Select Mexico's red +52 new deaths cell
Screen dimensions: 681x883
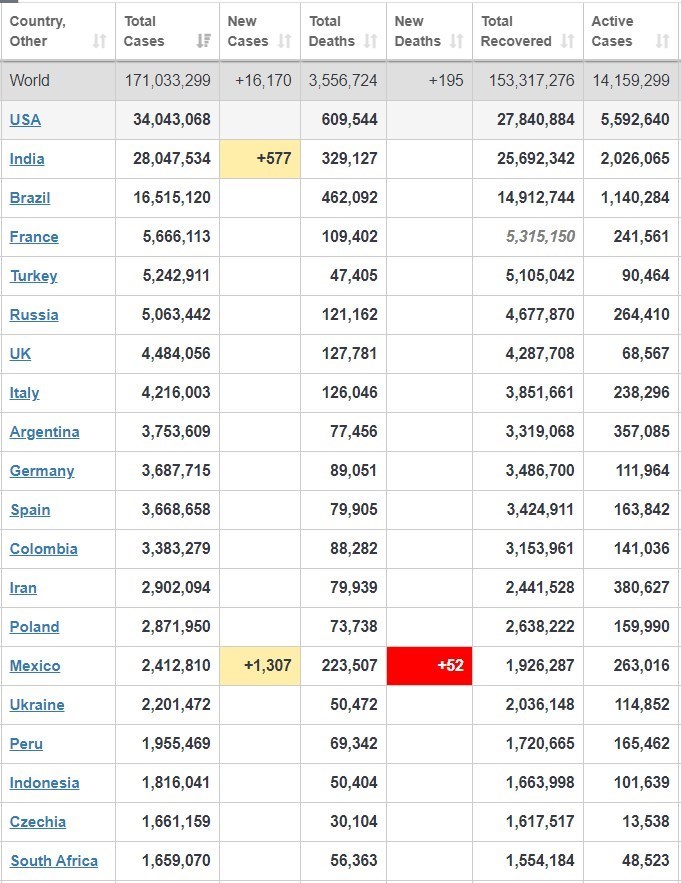(429, 666)
